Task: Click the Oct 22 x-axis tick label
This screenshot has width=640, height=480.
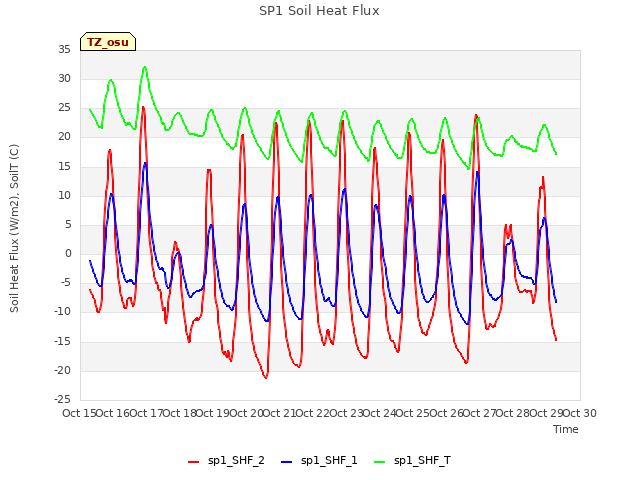Action: (x=313, y=413)
